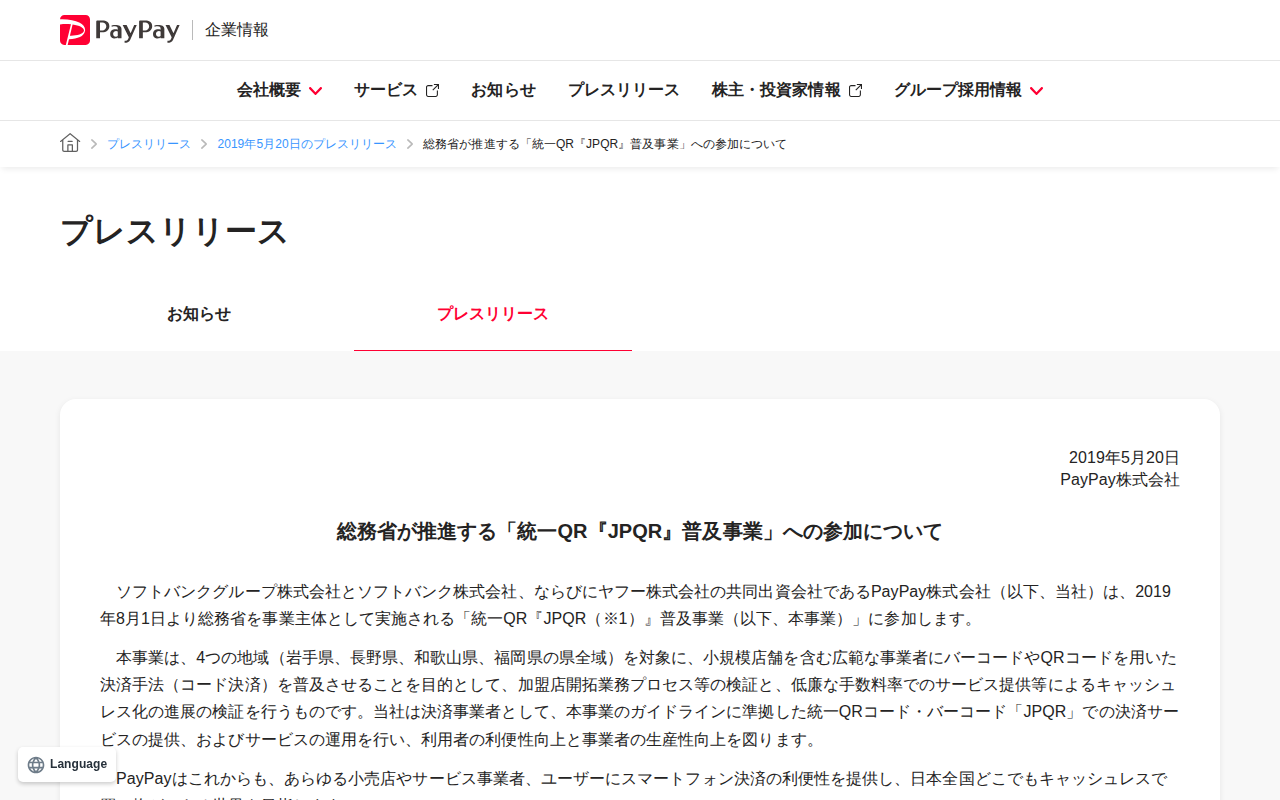Click the PayPay logo
The height and width of the screenshot is (800, 1280).
click(119, 30)
